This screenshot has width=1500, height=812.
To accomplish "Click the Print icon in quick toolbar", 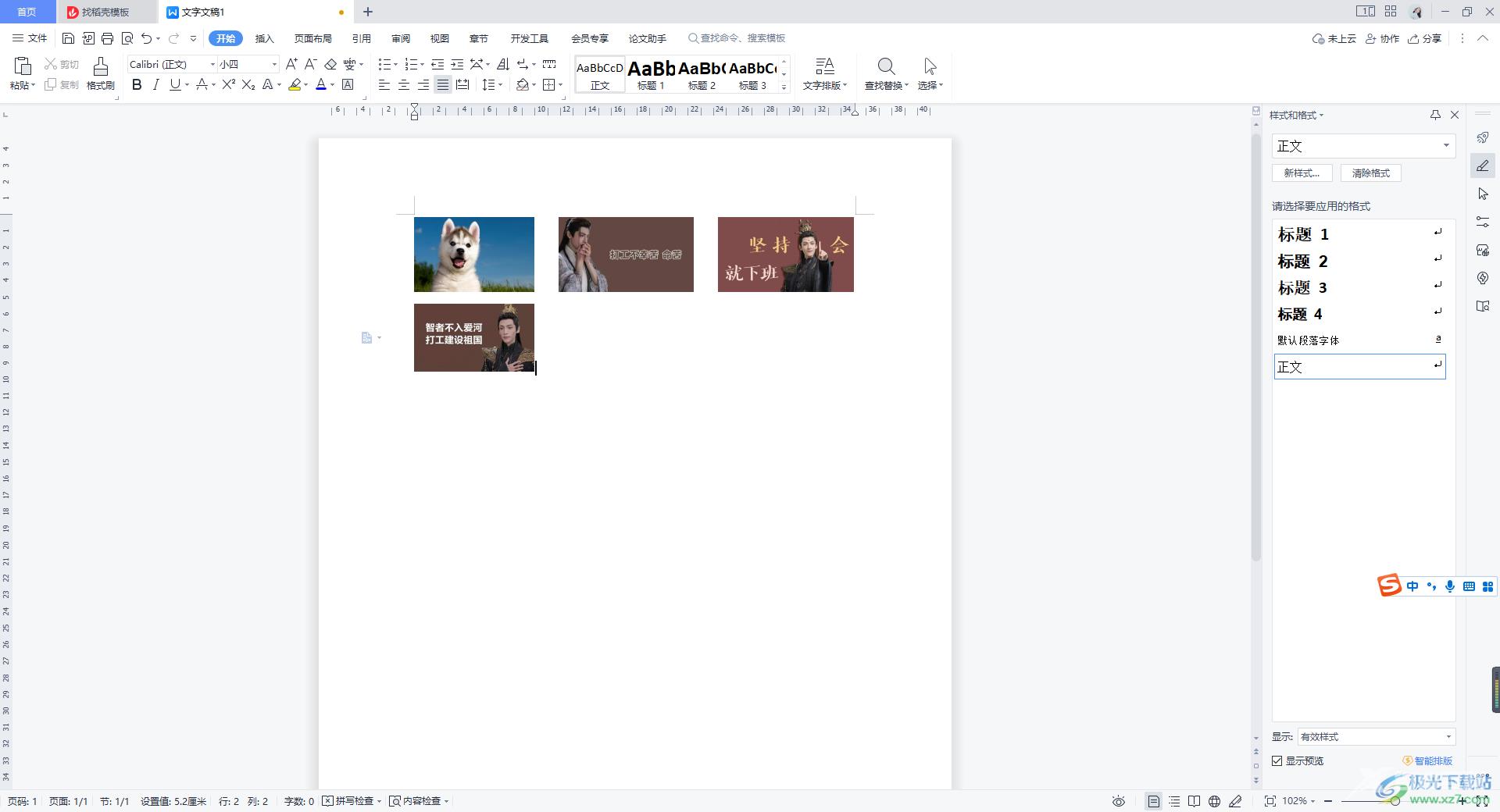I will 108,38.
